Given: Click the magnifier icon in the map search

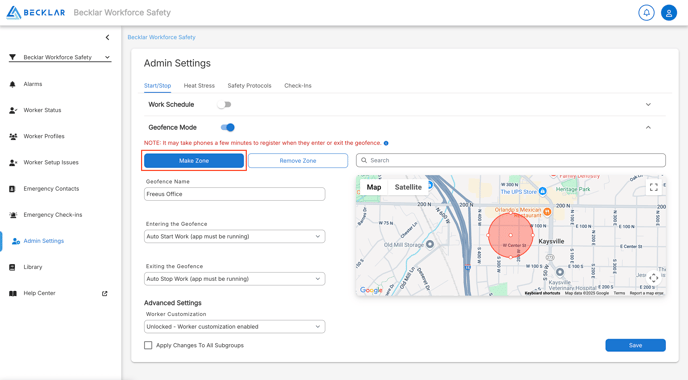Looking at the screenshot, I should [x=364, y=160].
